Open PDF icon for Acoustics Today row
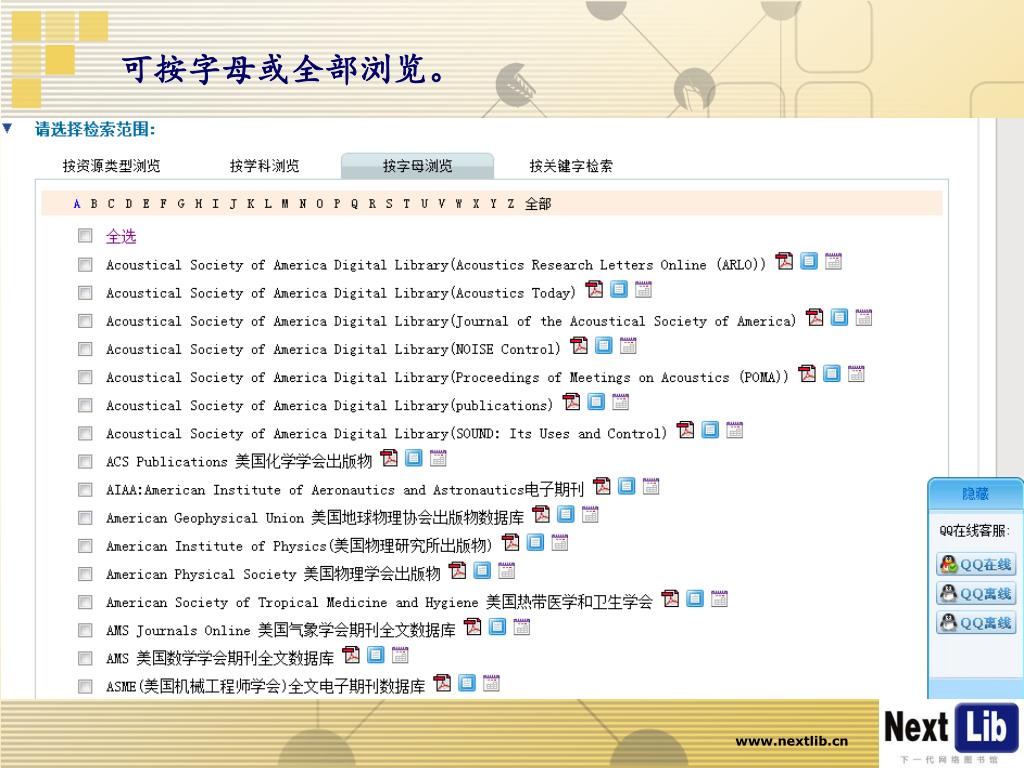1024x768 pixels. click(594, 289)
